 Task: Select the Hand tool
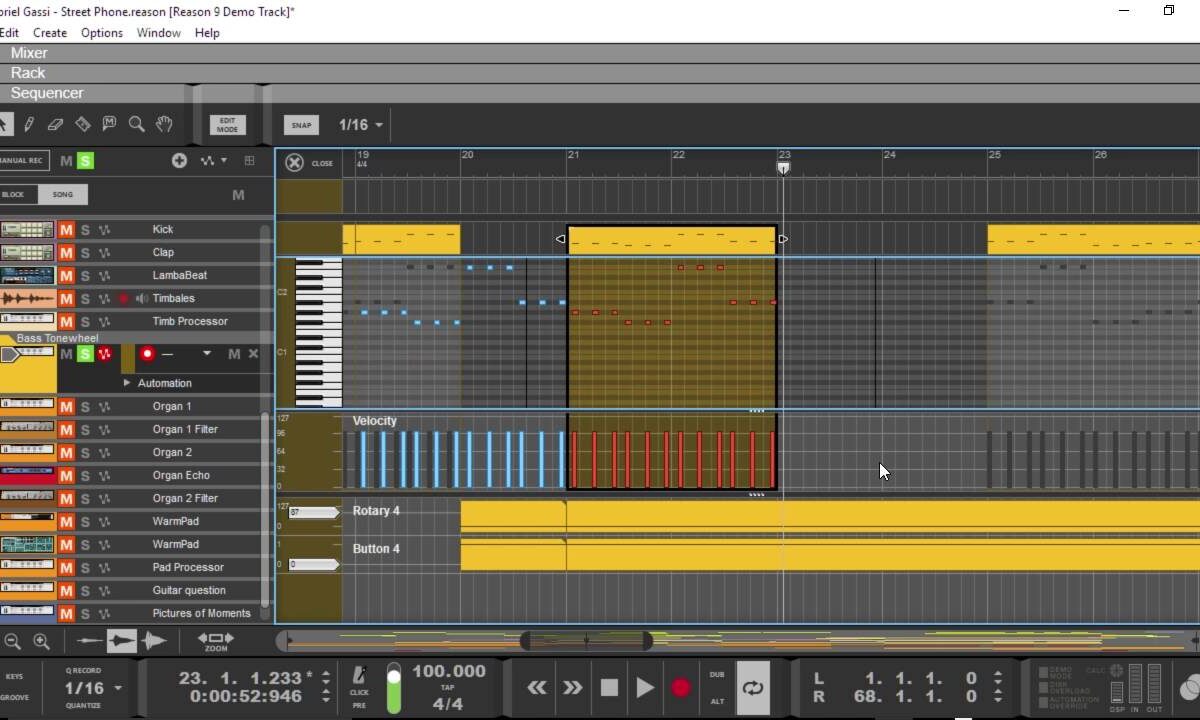[x=164, y=124]
